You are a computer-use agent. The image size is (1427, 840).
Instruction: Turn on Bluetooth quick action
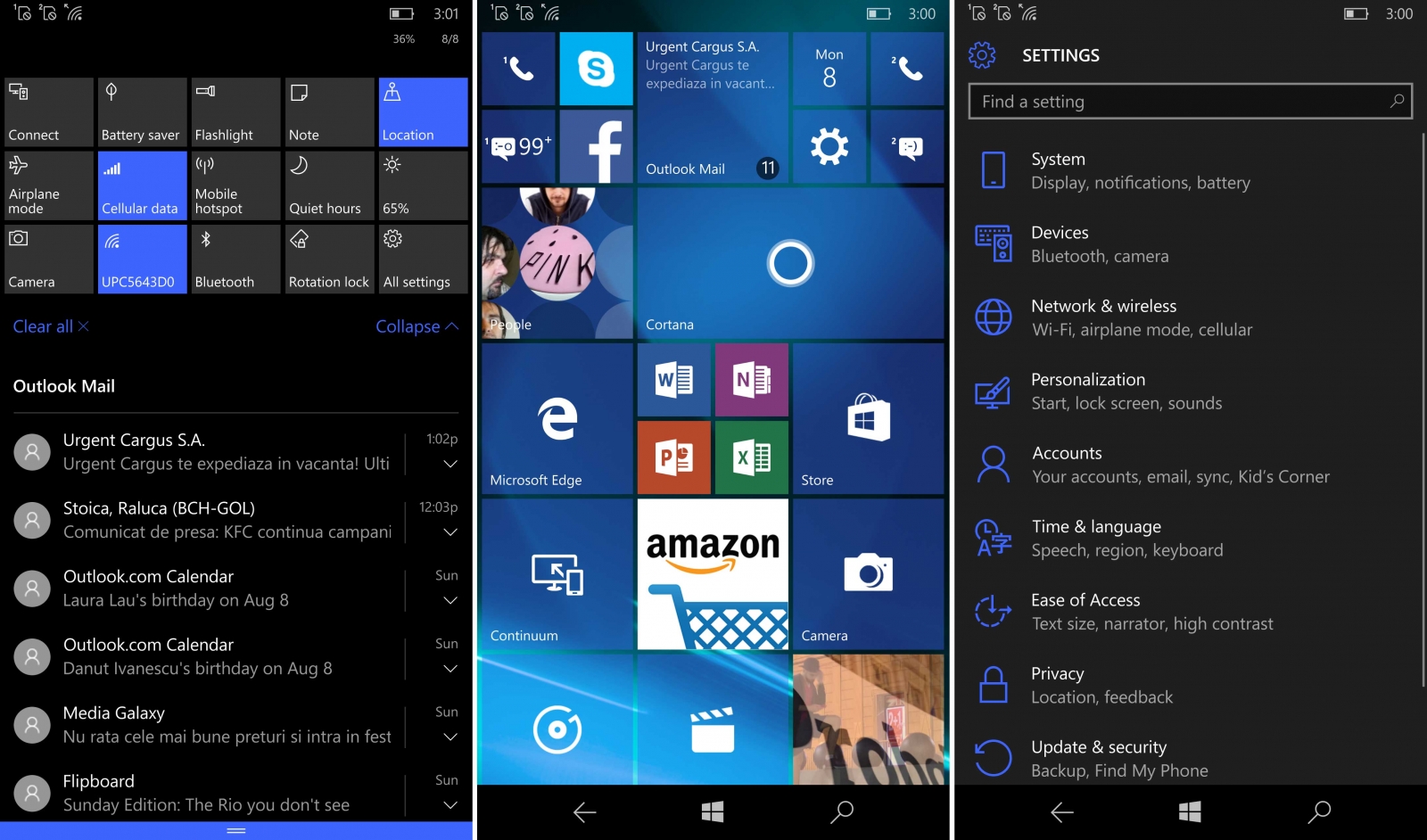click(235, 259)
